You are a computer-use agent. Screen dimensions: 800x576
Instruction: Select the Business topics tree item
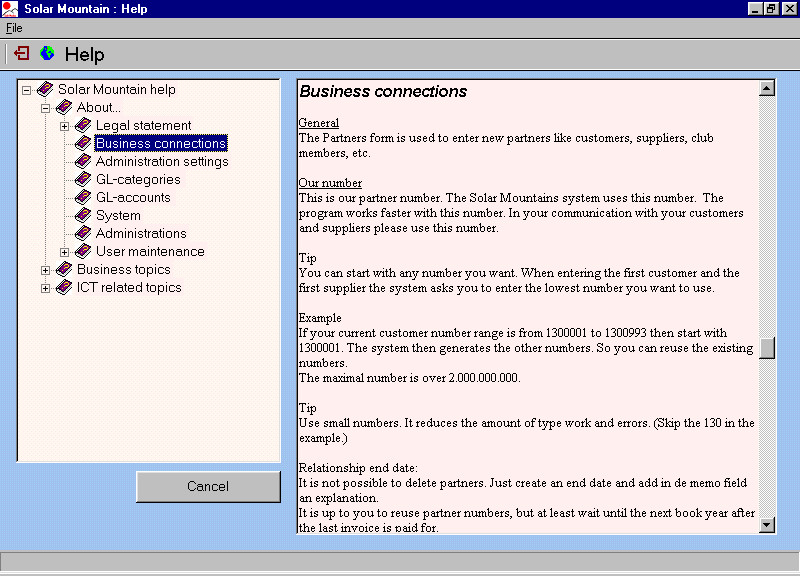click(x=123, y=269)
